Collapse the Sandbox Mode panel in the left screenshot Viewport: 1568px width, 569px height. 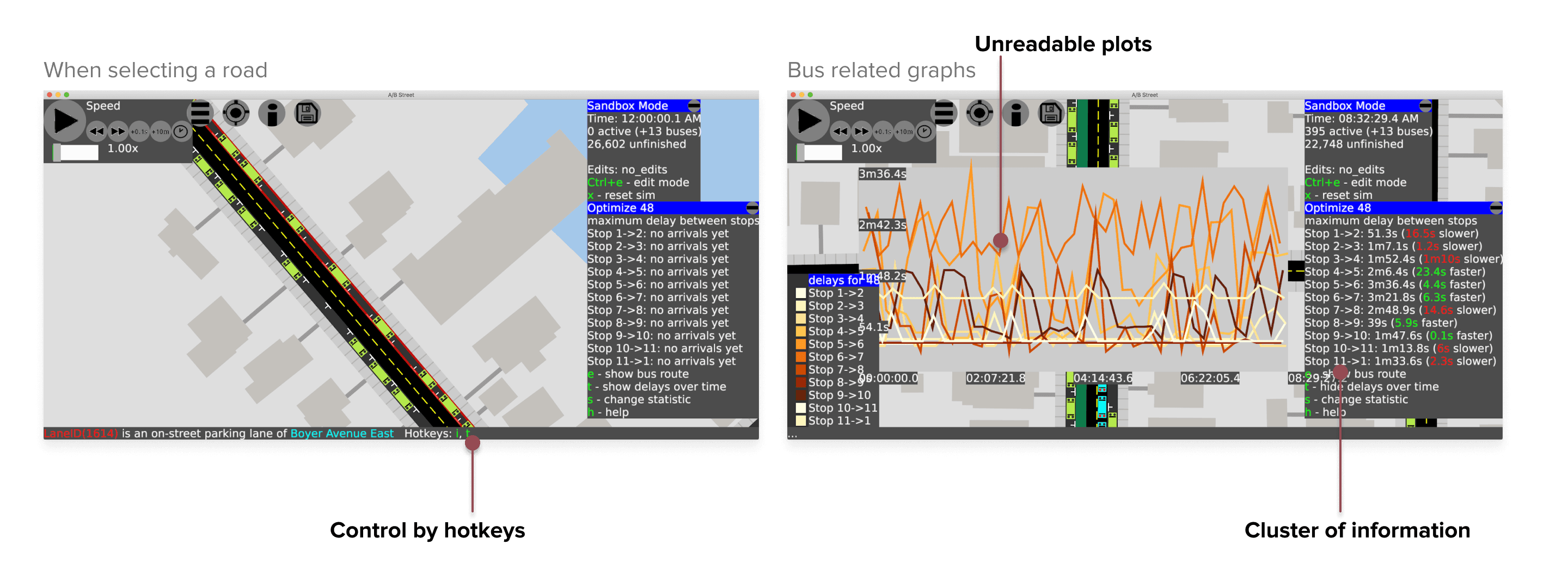tap(693, 106)
